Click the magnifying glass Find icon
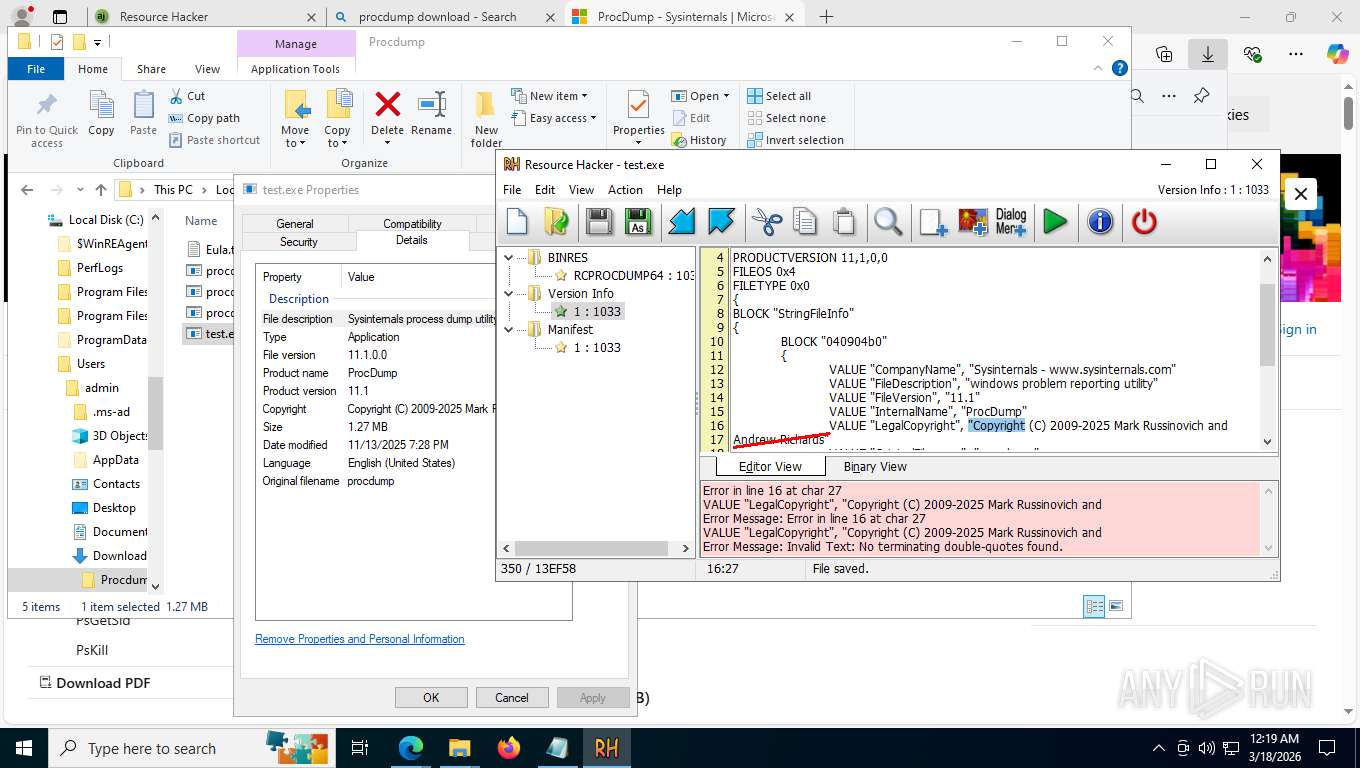The width and height of the screenshot is (1360, 768). 888,221
